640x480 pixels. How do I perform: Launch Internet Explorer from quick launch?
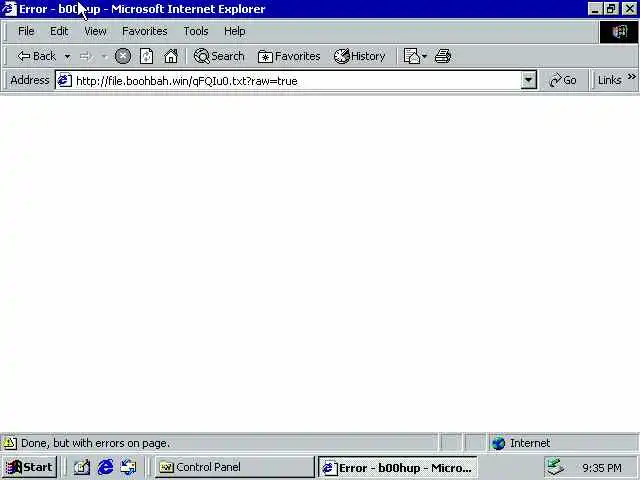(x=105, y=467)
